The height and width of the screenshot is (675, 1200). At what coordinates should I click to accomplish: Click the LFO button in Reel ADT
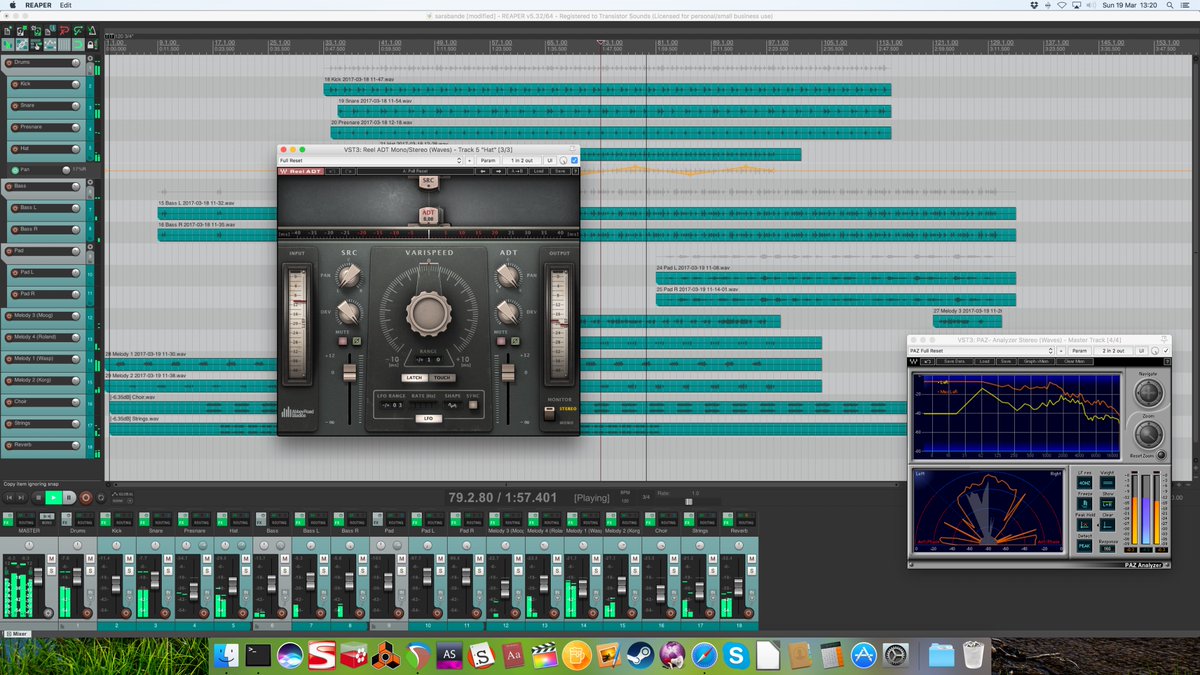tap(428, 418)
